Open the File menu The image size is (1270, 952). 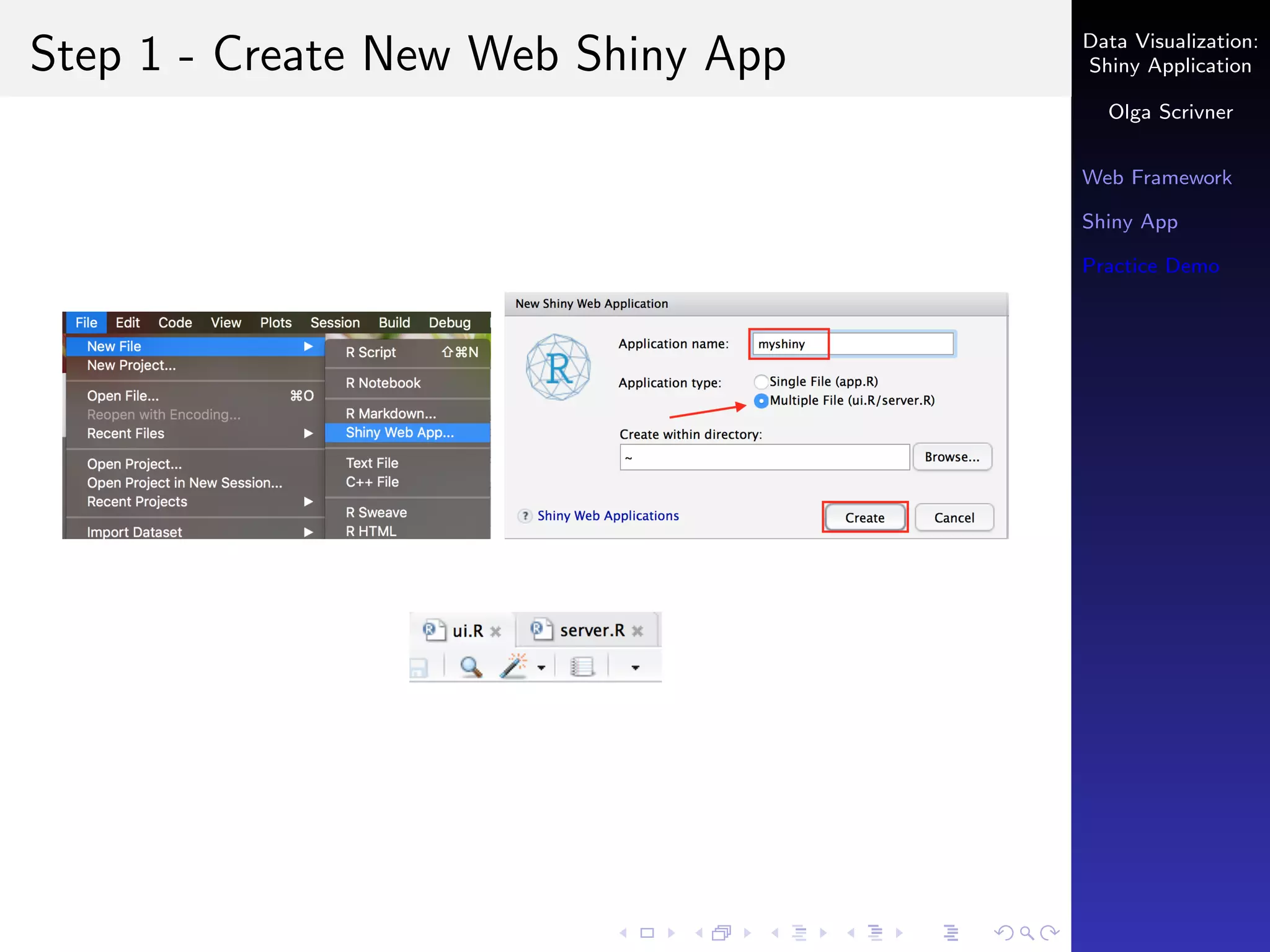(x=86, y=323)
